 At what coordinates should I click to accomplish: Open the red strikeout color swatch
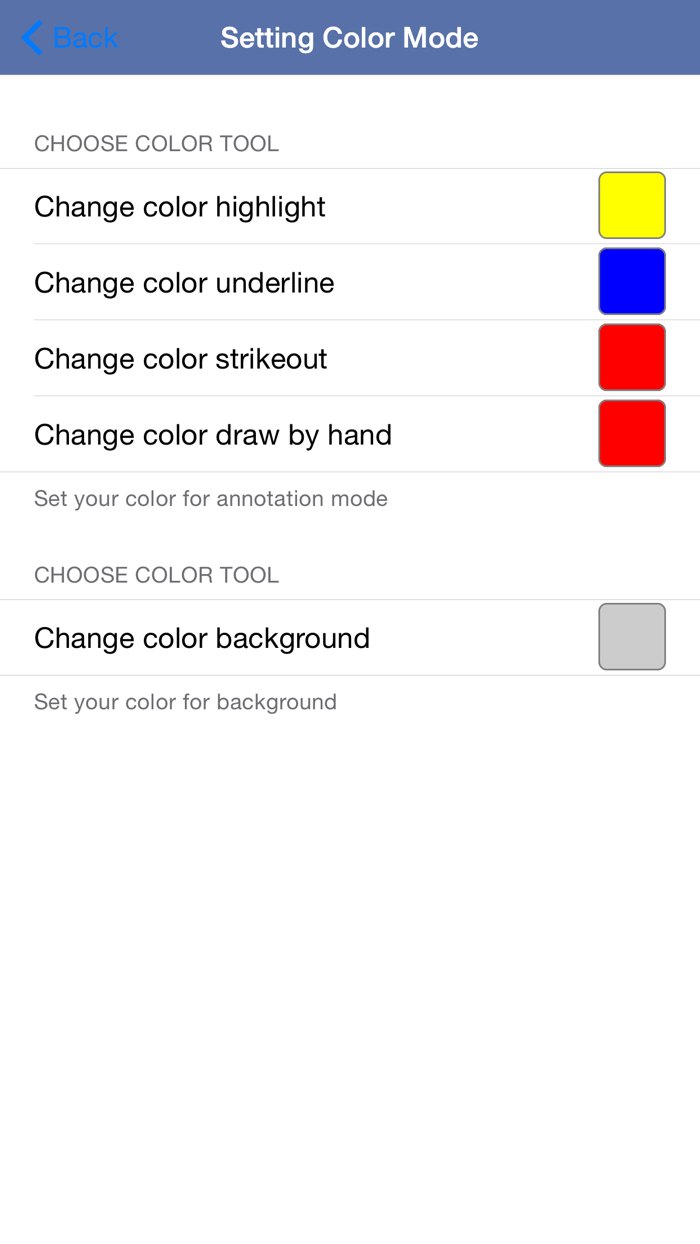pos(632,357)
